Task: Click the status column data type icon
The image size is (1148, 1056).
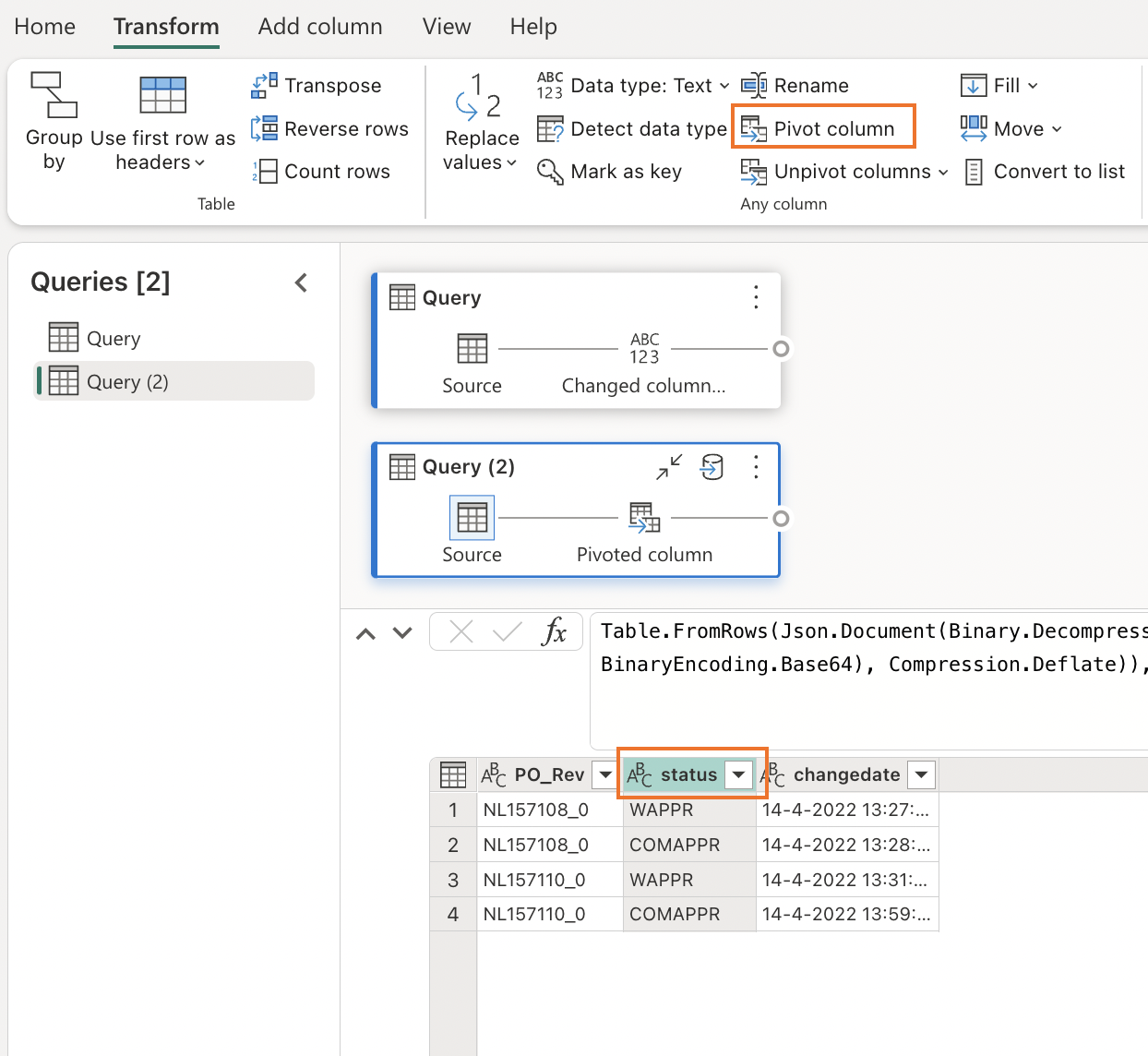Action: (640, 774)
